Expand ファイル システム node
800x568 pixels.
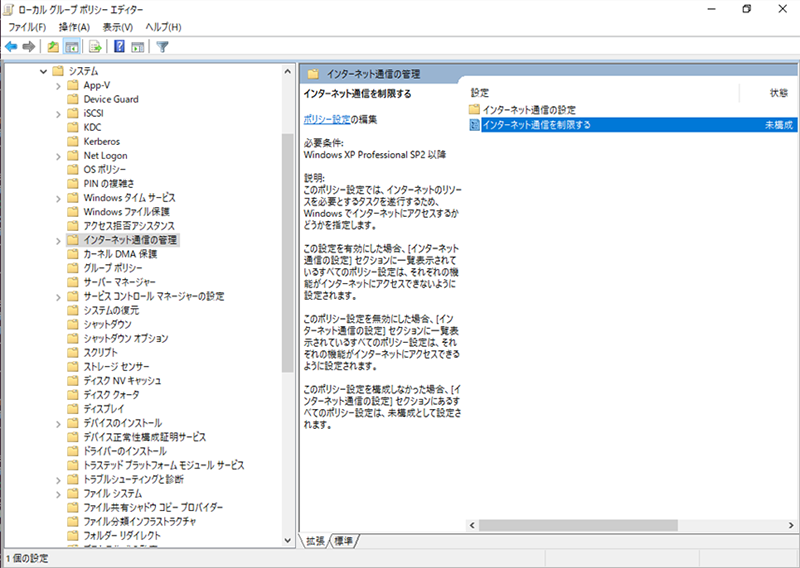pyautogui.click(x=59, y=494)
